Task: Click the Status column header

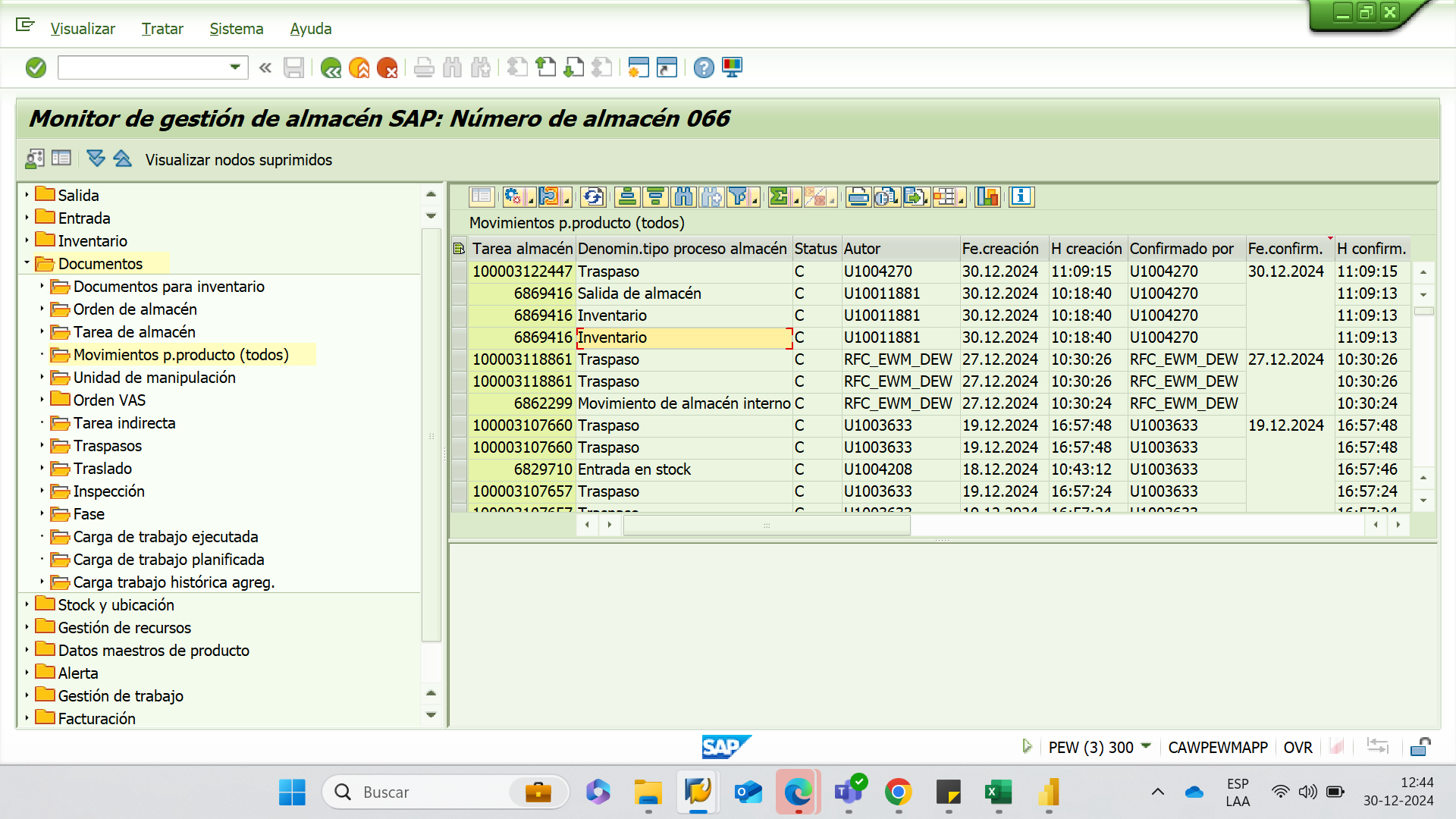Action: coord(816,249)
